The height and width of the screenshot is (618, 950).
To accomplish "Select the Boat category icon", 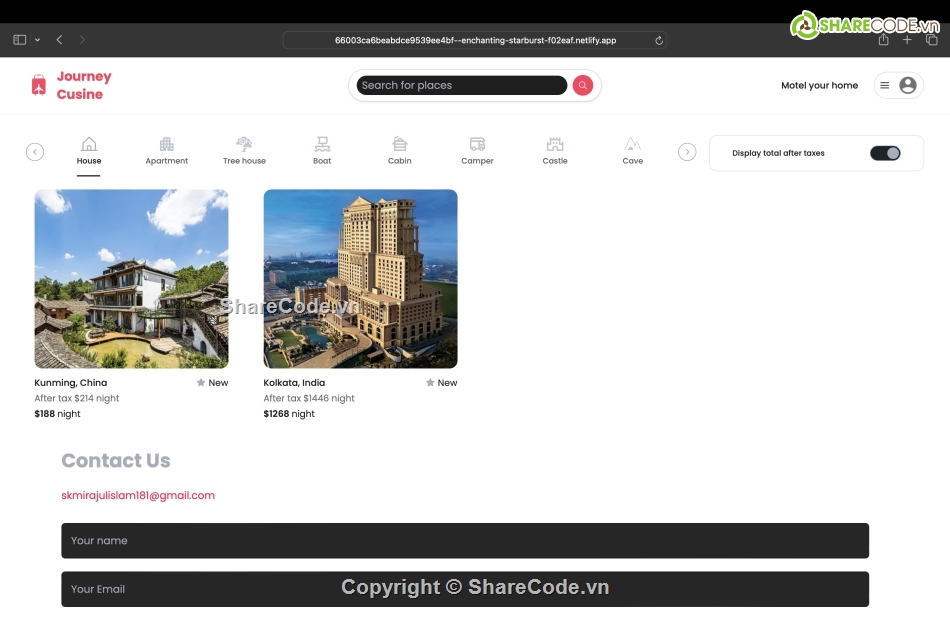I will pyautogui.click(x=322, y=145).
